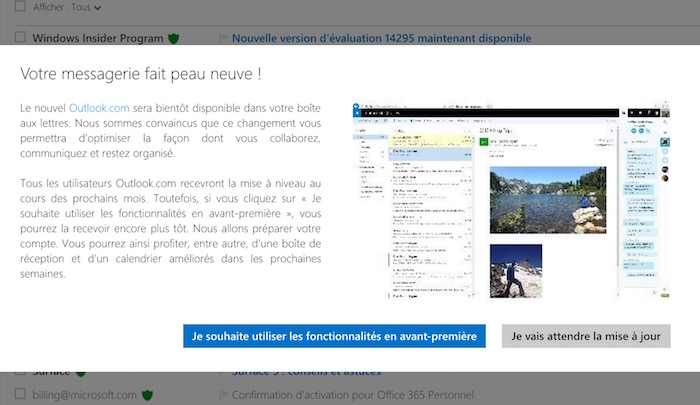Flag the Surface 3 conseils et astuces message

point(223,372)
